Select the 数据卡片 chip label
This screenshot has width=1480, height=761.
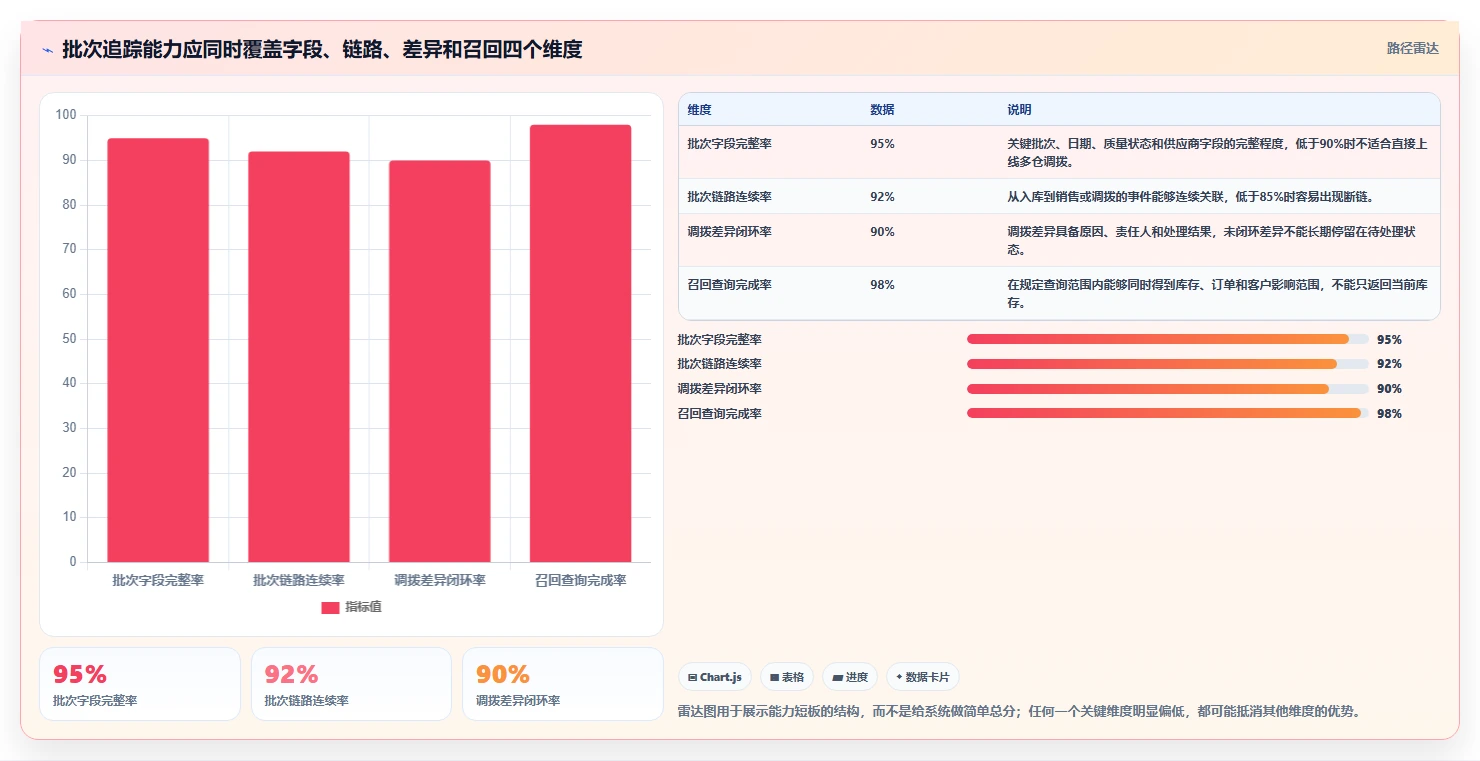click(927, 678)
